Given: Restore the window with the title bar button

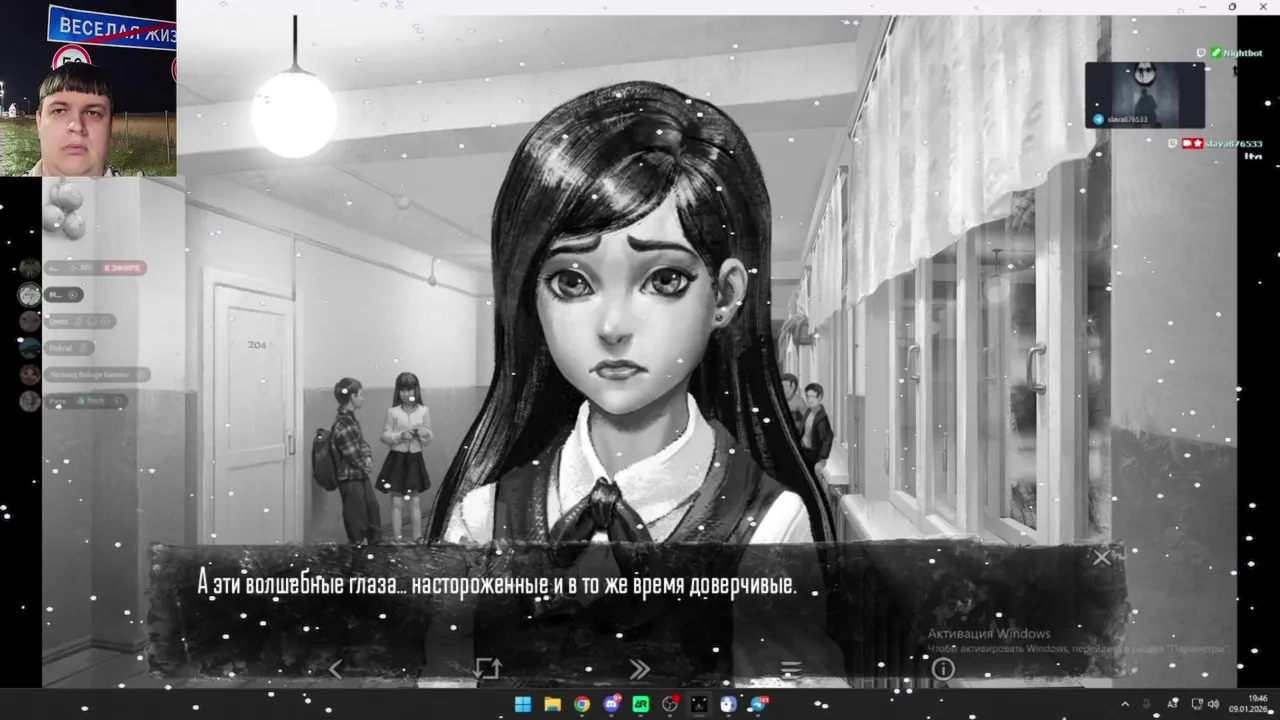Looking at the screenshot, I should tap(1232, 7).
